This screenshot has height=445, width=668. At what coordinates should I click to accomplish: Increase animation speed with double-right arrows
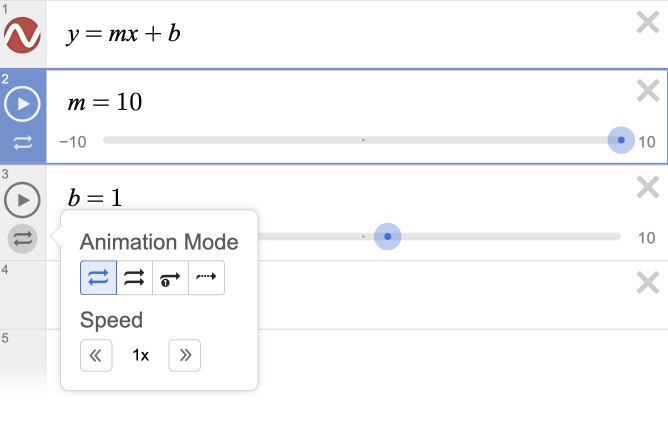tap(185, 355)
